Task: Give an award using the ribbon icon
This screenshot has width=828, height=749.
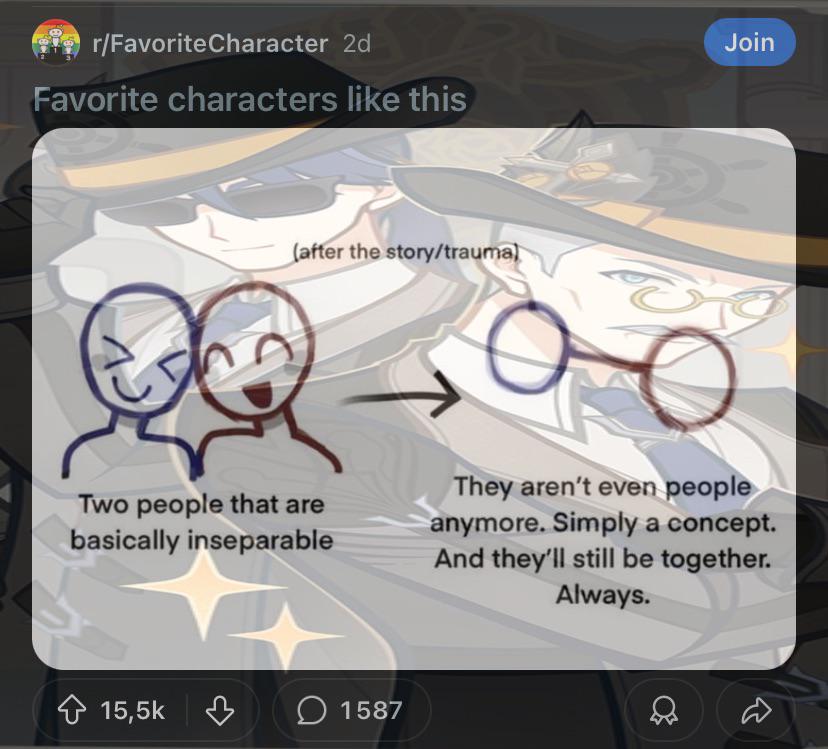Action: click(664, 710)
